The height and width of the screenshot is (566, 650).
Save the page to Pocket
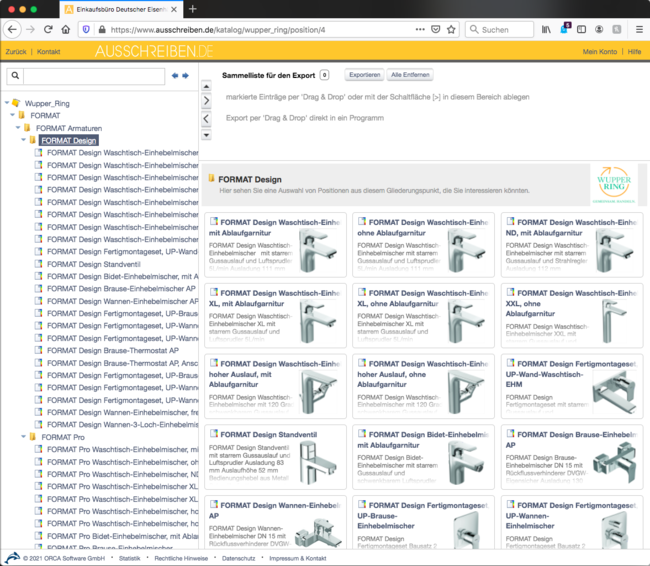pos(435,29)
